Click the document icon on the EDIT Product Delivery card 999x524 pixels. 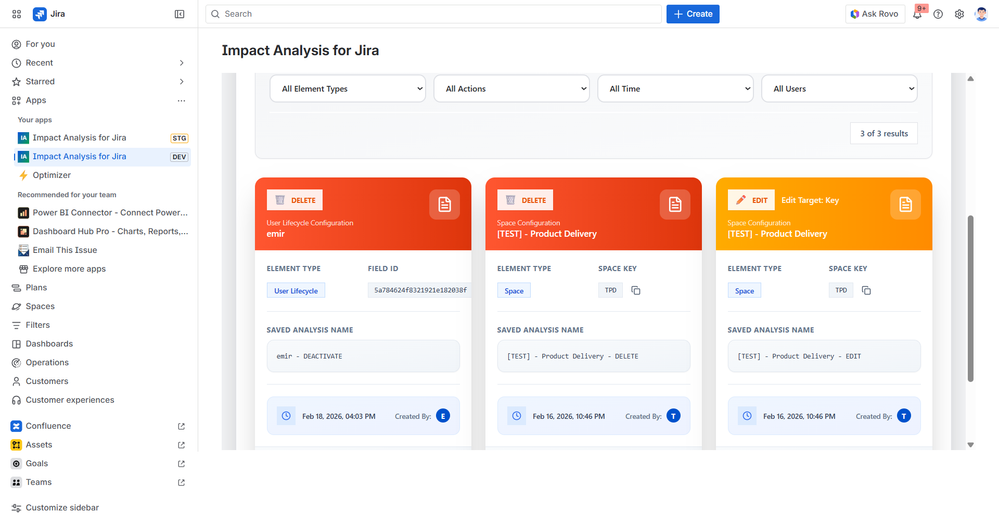point(905,205)
